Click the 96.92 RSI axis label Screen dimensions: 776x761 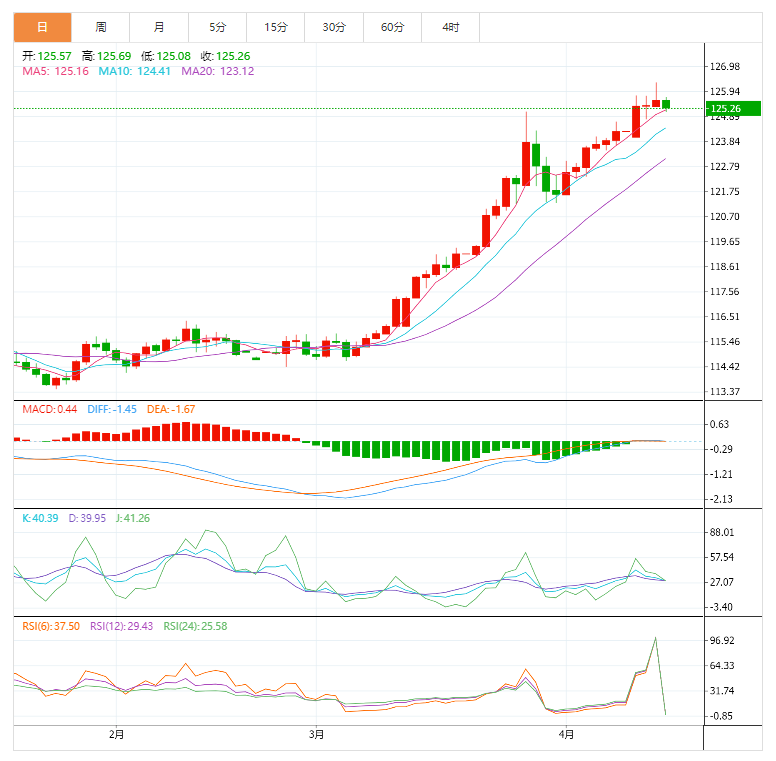[722, 641]
